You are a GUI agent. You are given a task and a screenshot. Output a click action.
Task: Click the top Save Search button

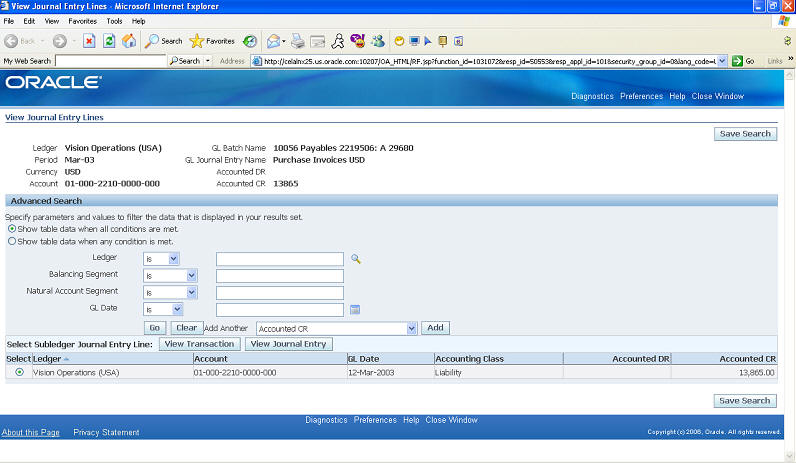745,133
